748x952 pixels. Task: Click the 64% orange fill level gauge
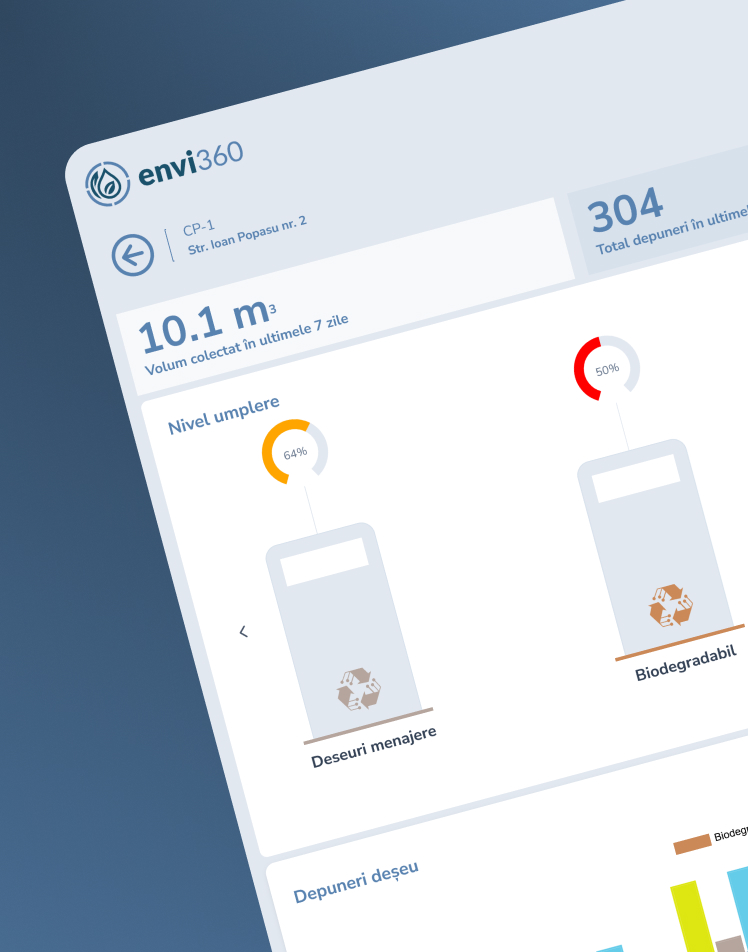point(295,452)
